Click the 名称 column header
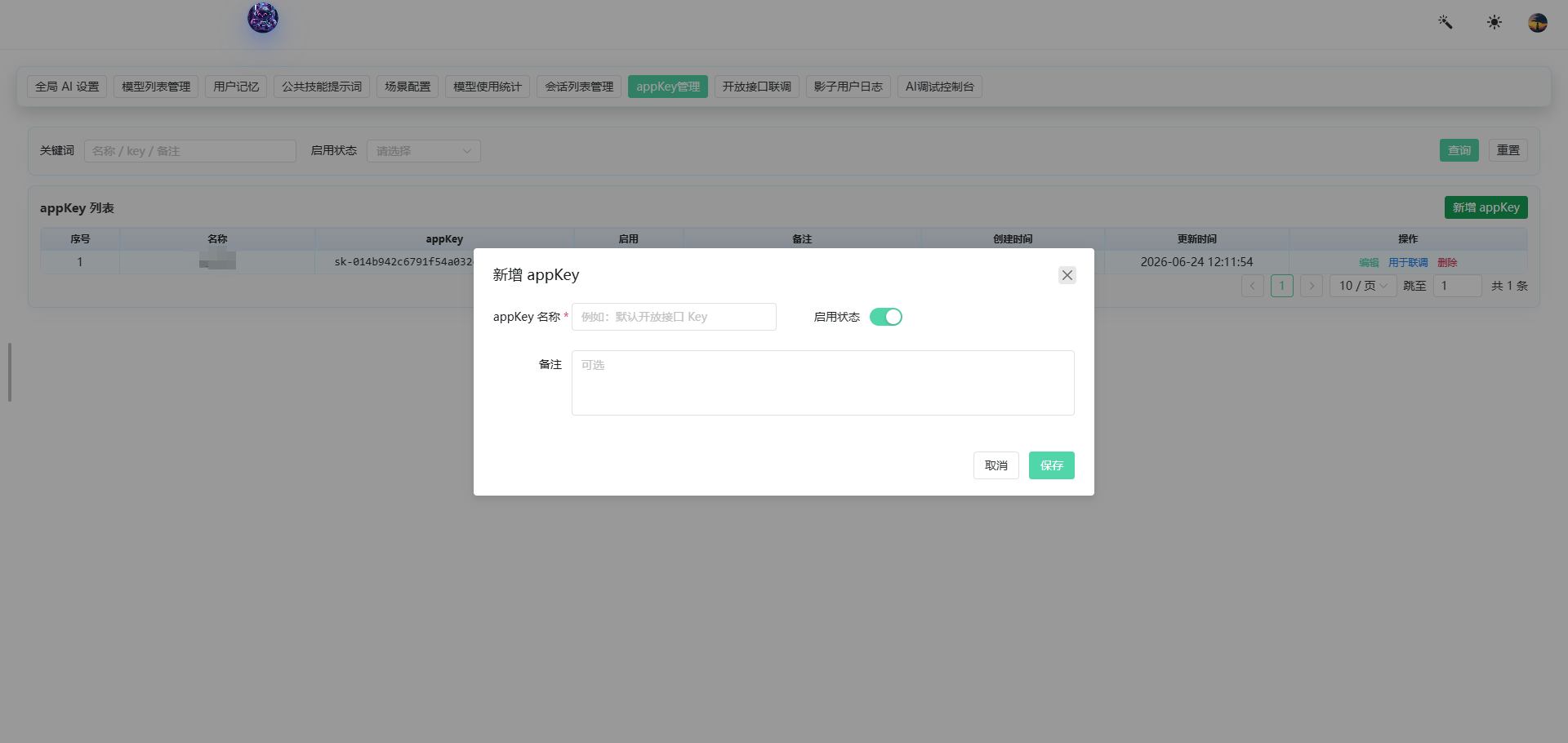The width and height of the screenshot is (1568, 743). 217,239
